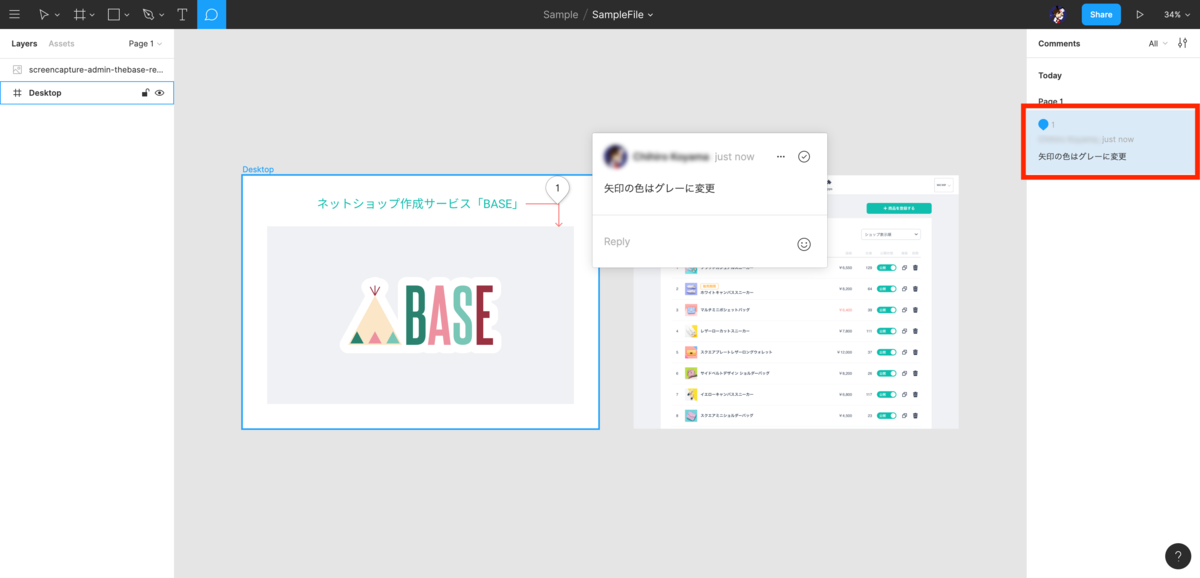Click commenter avatar in comment popup

click(615, 157)
